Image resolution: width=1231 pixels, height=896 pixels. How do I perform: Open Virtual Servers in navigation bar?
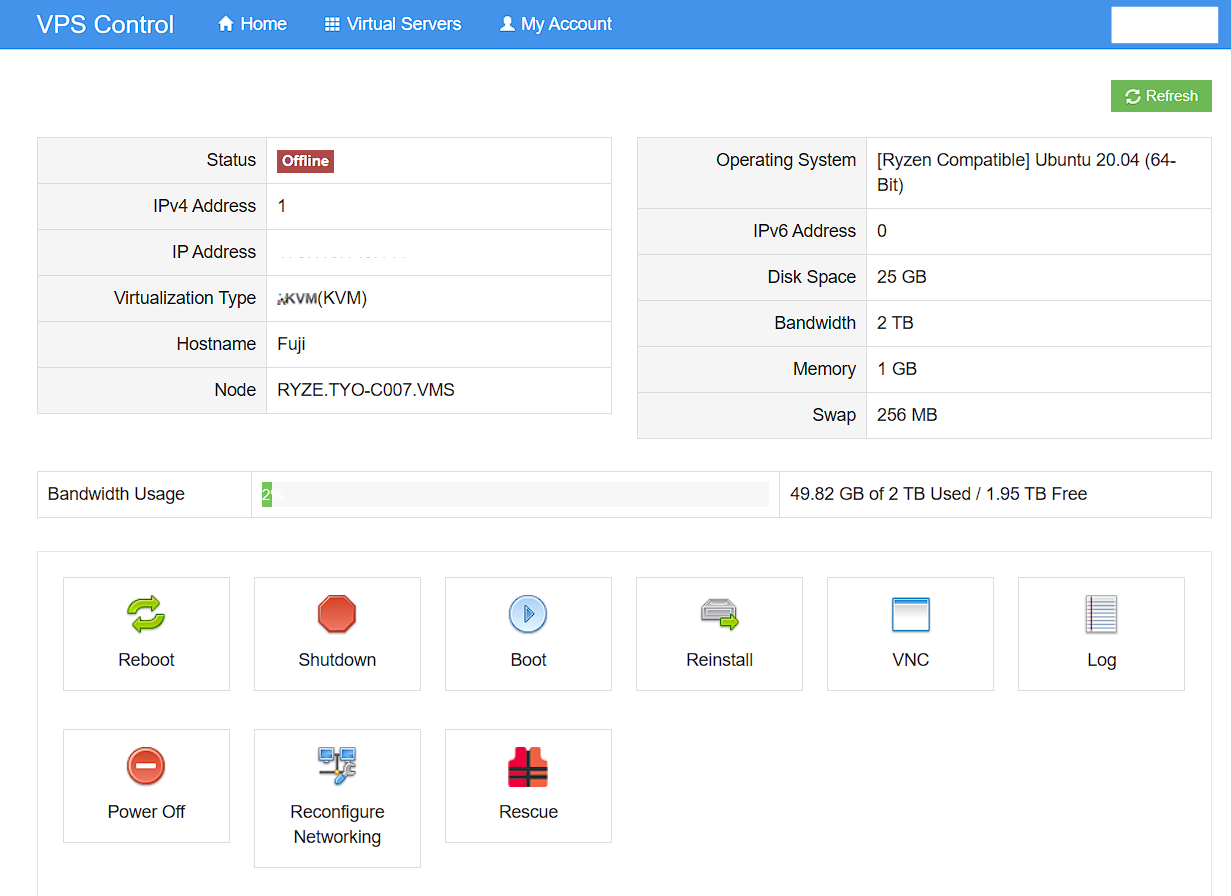pos(393,24)
